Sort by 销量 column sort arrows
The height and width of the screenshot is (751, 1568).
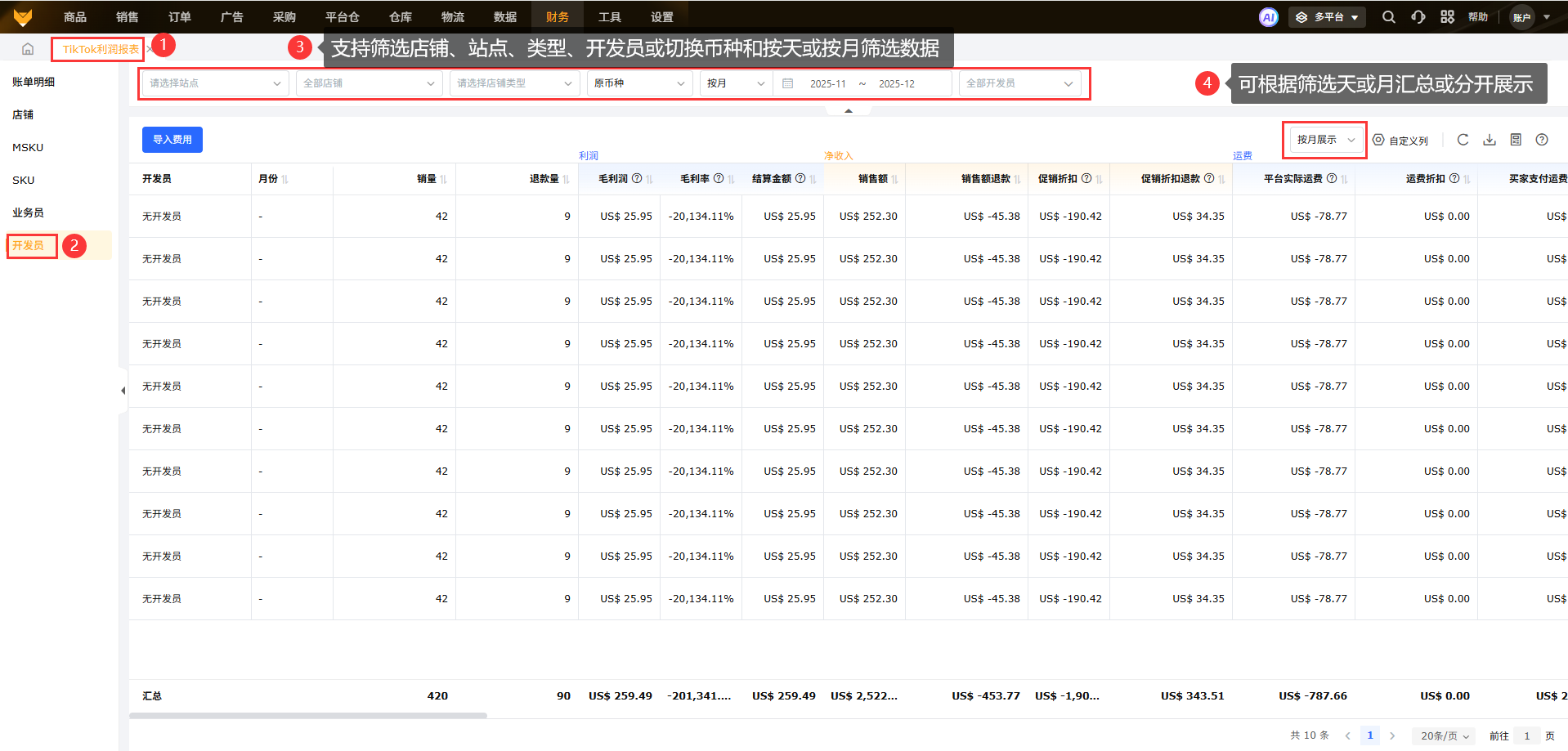(x=443, y=179)
